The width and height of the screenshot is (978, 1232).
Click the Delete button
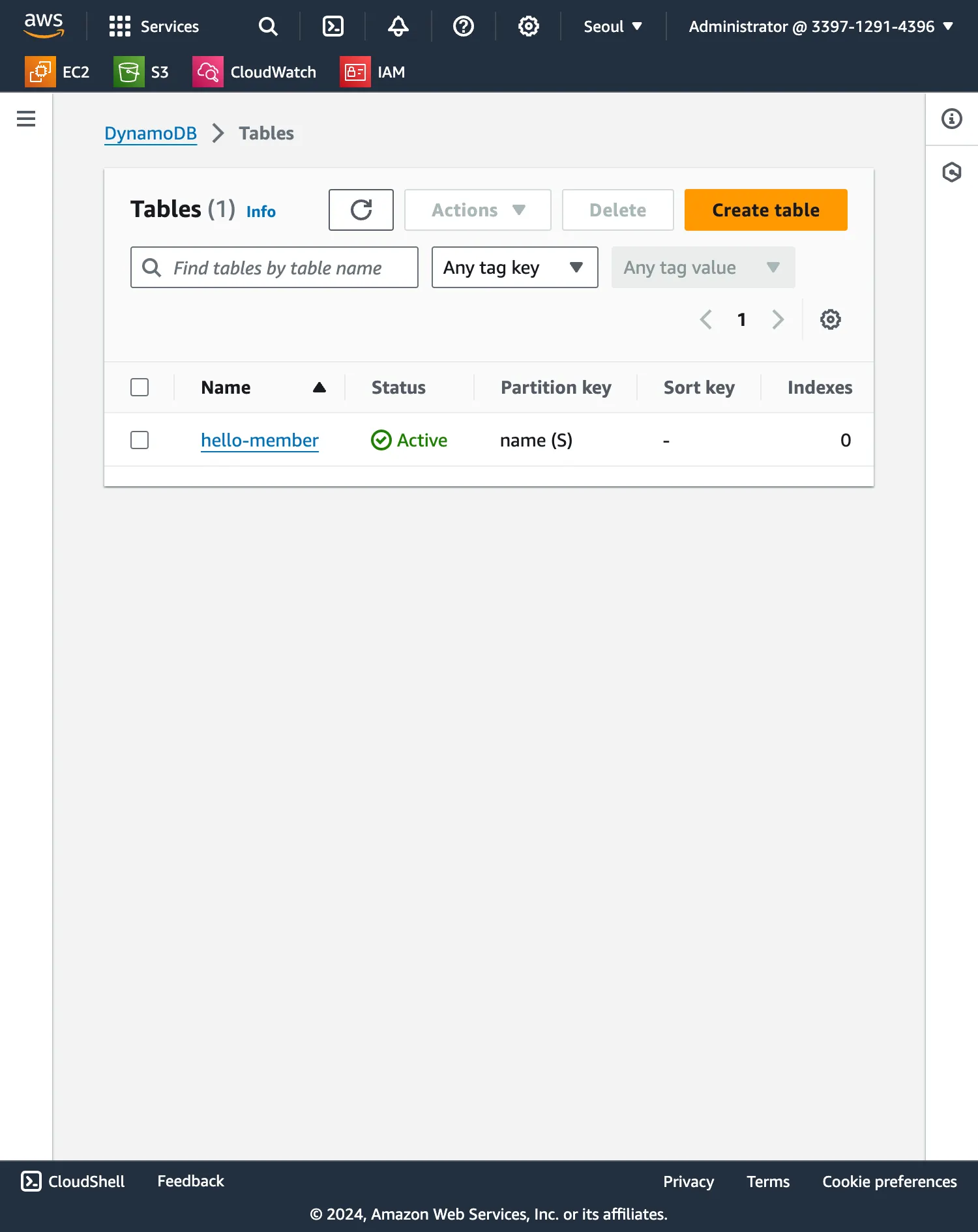click(x=618, y=210)
